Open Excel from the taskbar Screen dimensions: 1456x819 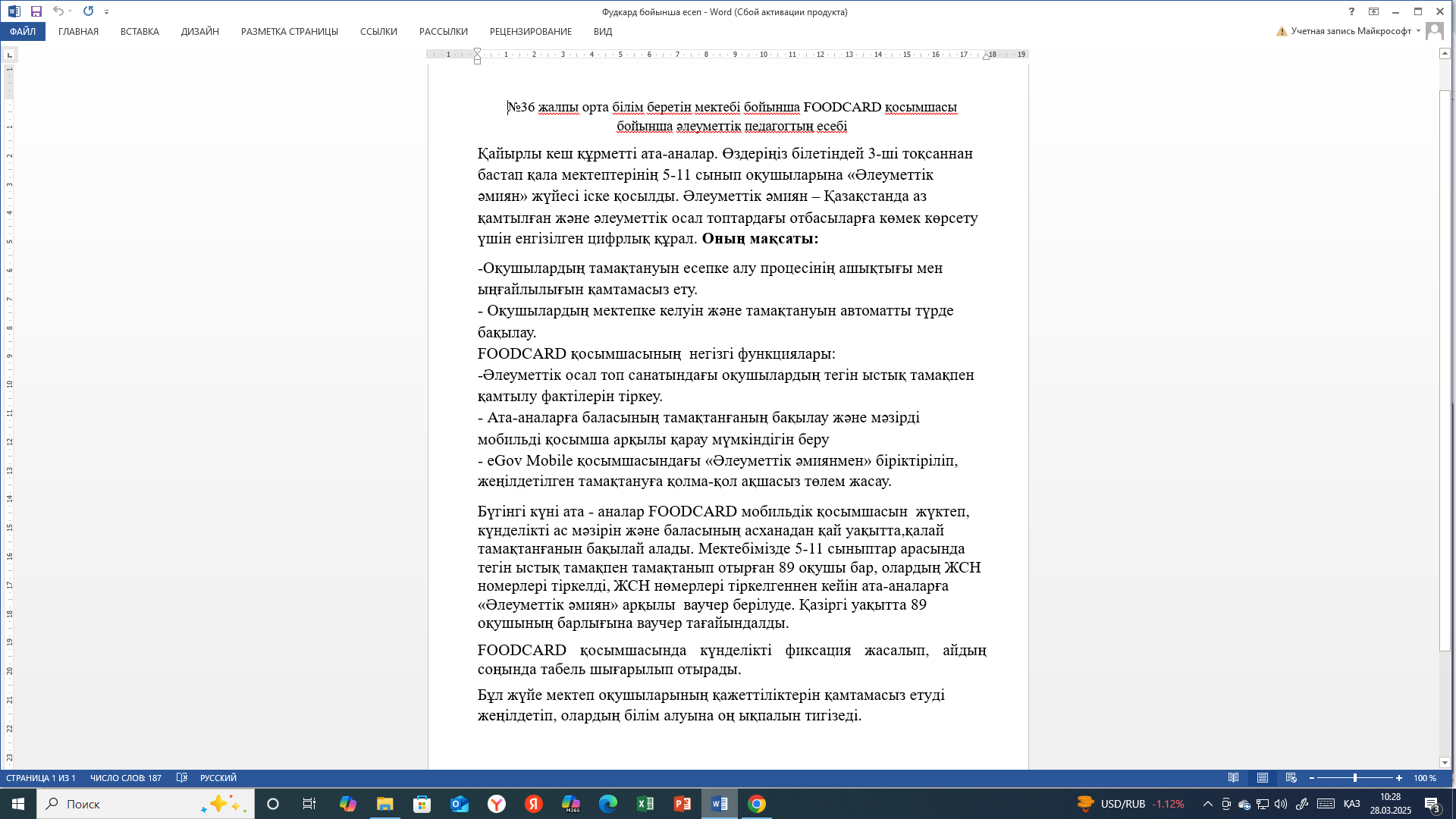tap(645, 804)
